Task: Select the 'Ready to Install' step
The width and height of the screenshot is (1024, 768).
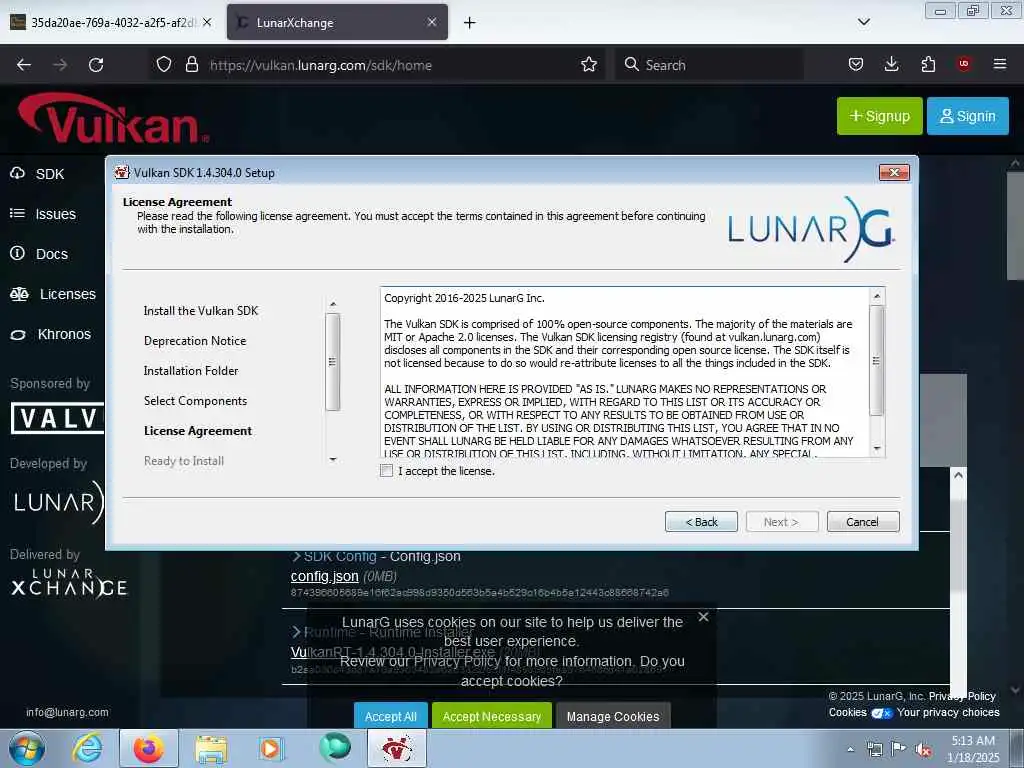Action: coord(184,461)
